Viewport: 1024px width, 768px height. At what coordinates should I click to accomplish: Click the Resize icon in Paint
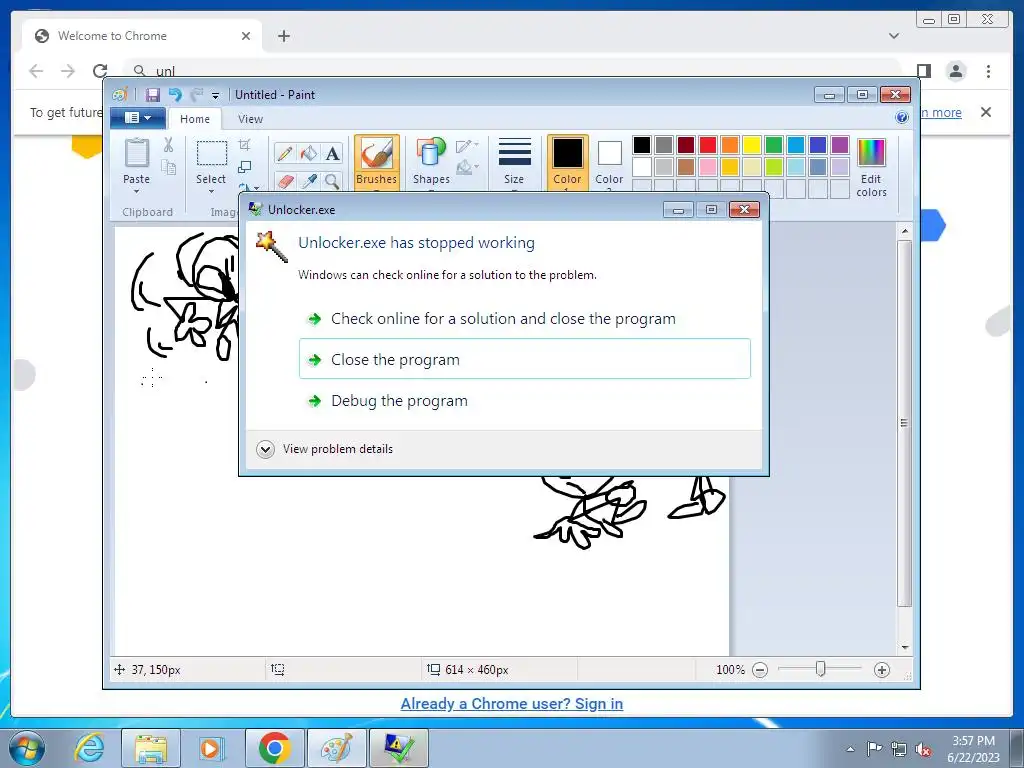tap(244, 167)
